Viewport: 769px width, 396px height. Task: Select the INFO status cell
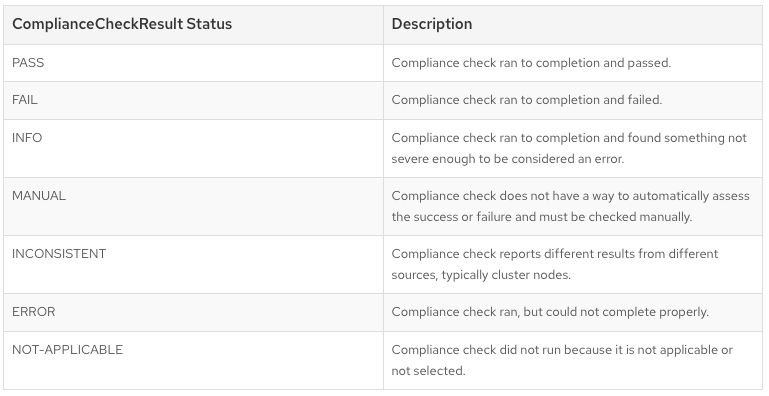pos(193,148)
